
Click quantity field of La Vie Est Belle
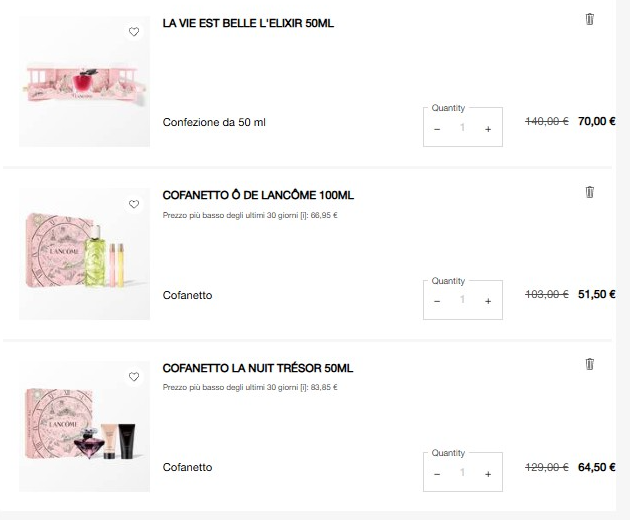click(x=462, y=128)
